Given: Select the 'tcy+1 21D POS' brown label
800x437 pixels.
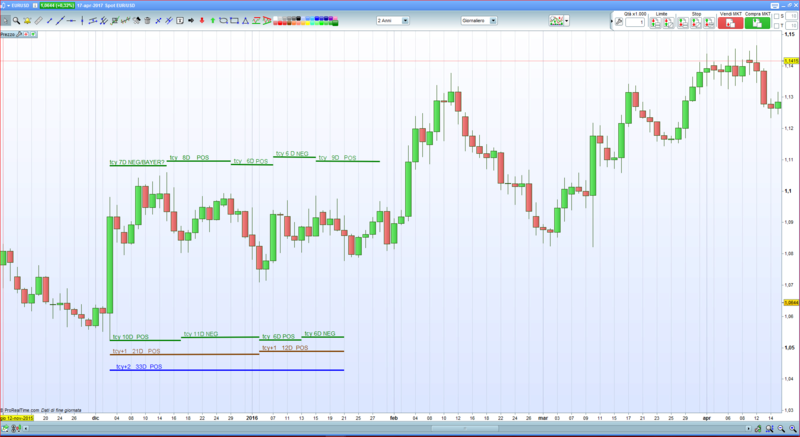Looking at the screenshot, I should [x=136, y=351].
